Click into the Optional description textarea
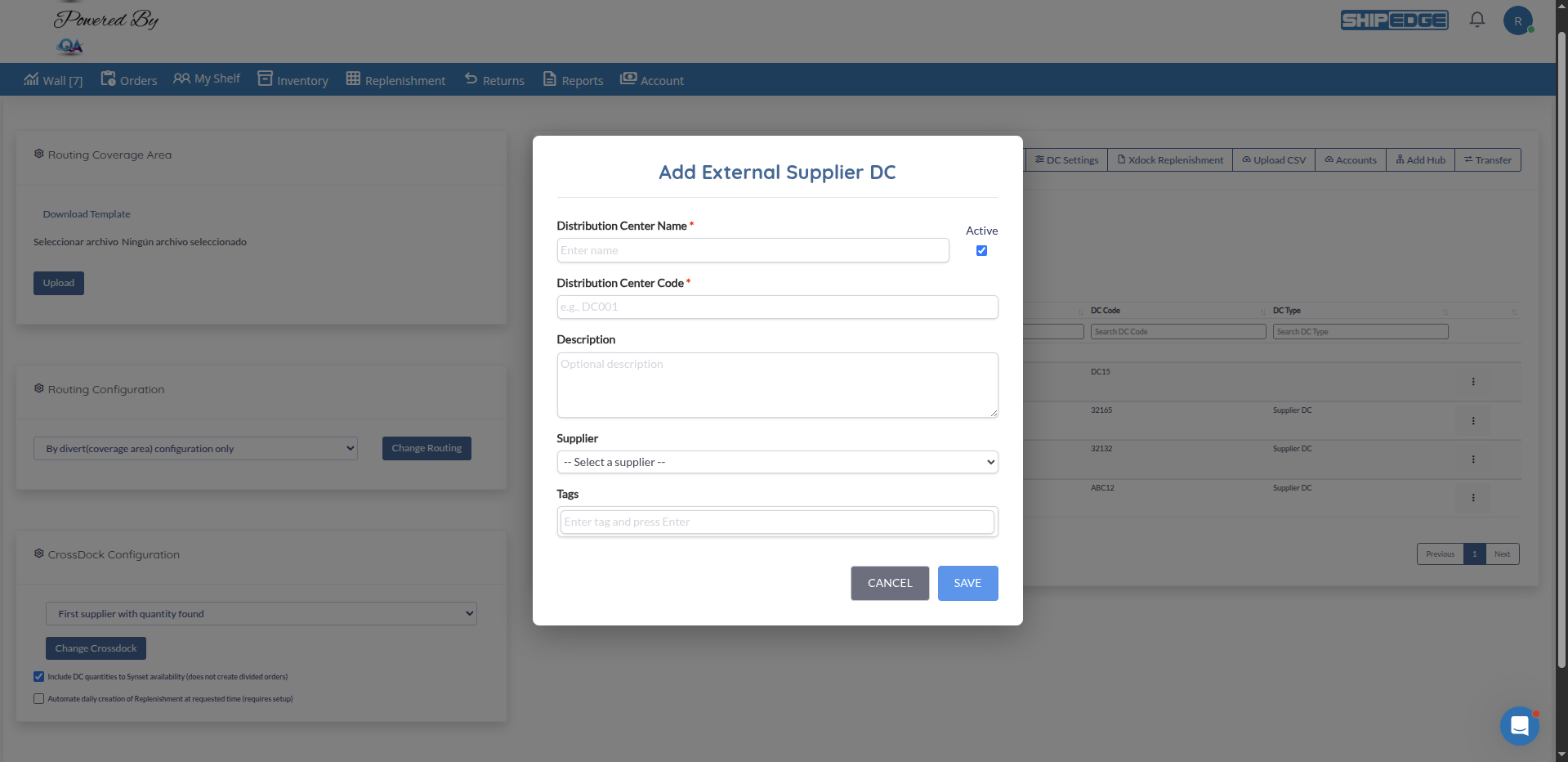 (777, 385)
